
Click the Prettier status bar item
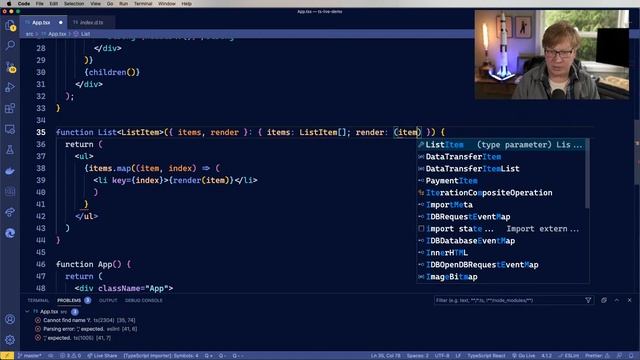597,356
